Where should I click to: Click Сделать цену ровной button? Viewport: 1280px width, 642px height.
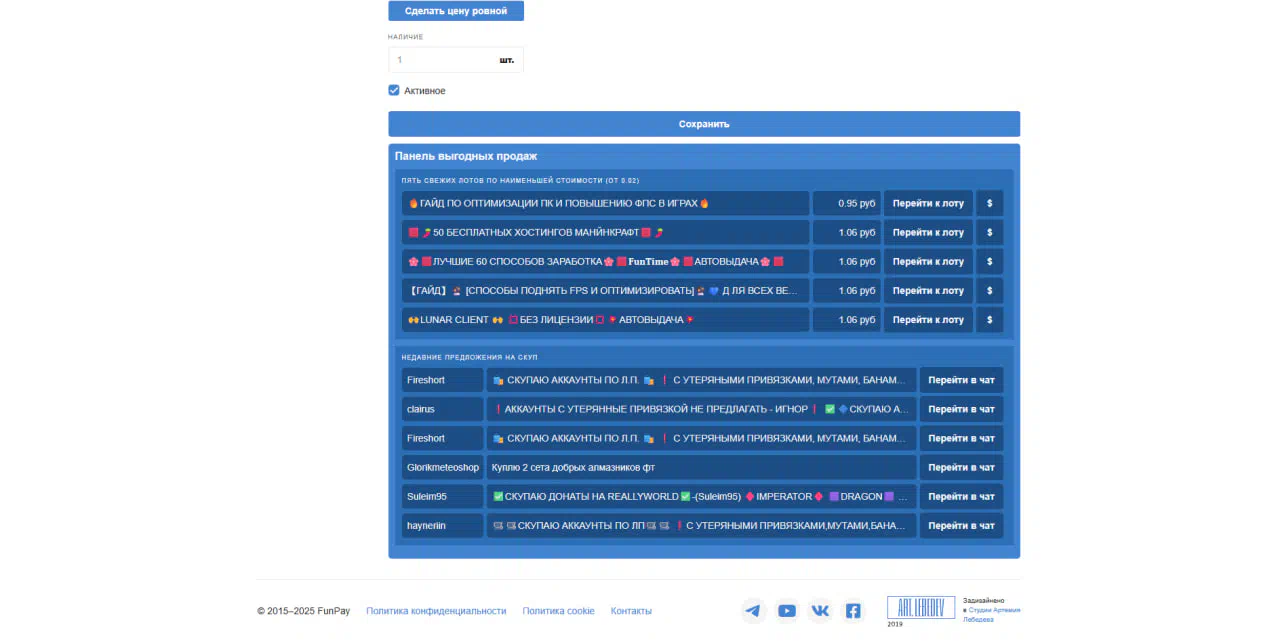pyautogui.click(x=456, y=11)
